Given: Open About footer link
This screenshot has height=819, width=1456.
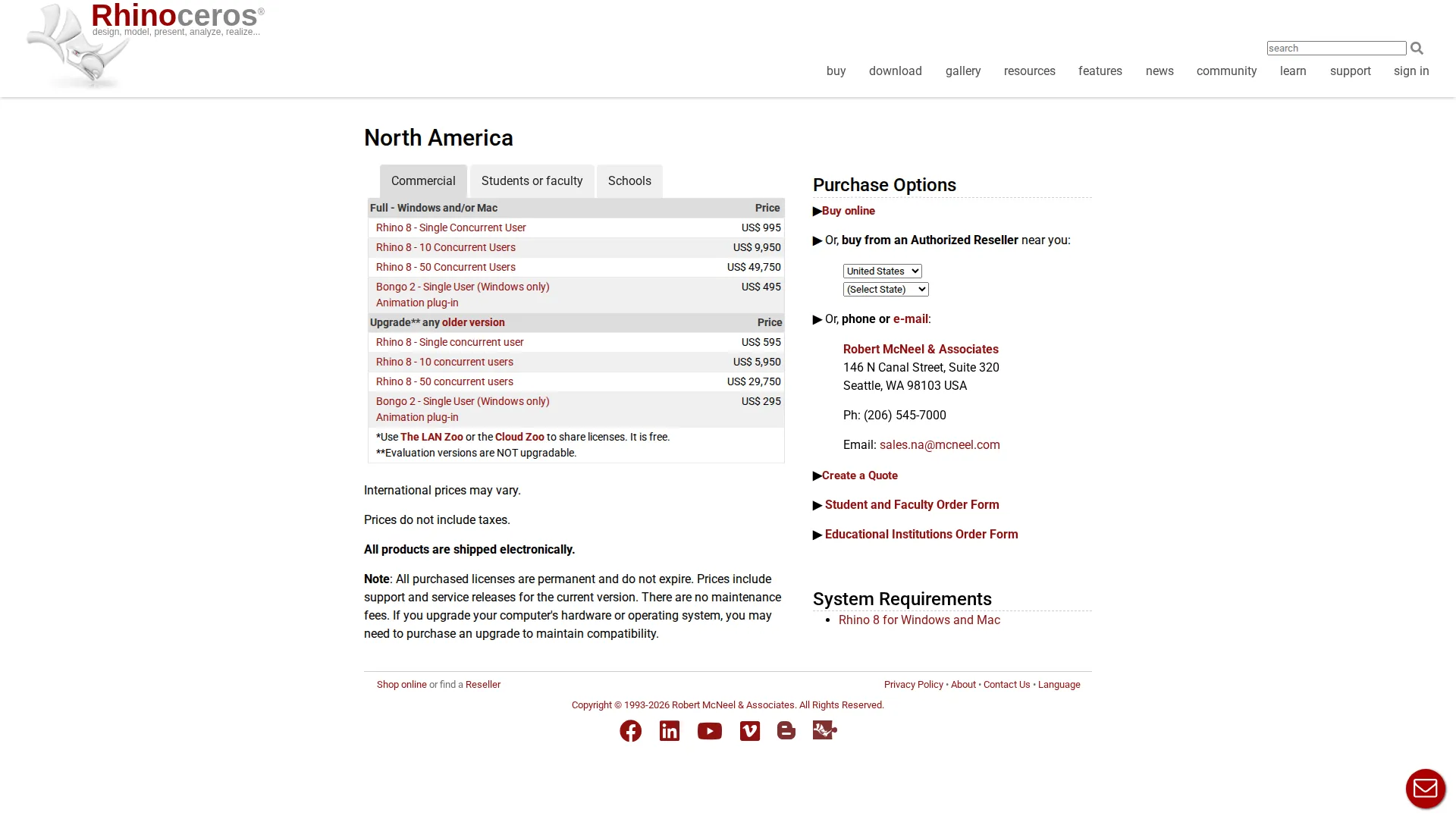Looking at the screenshot, I should click(963, 684).
